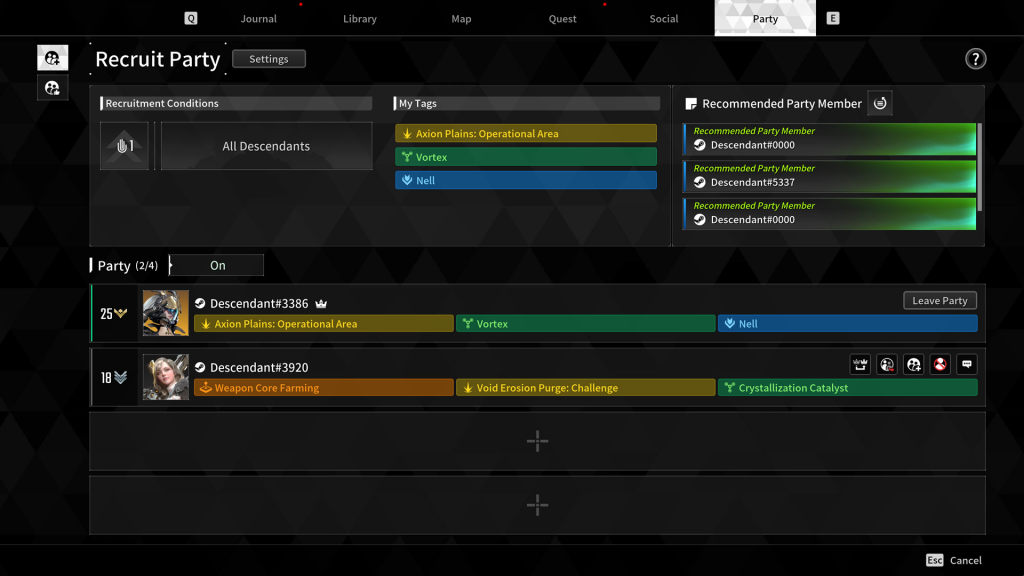Whisper to Descendant#3920 via chat icon
This screenshot has height=576, width=1024.
pyautogui.click(x=967, y=364)
